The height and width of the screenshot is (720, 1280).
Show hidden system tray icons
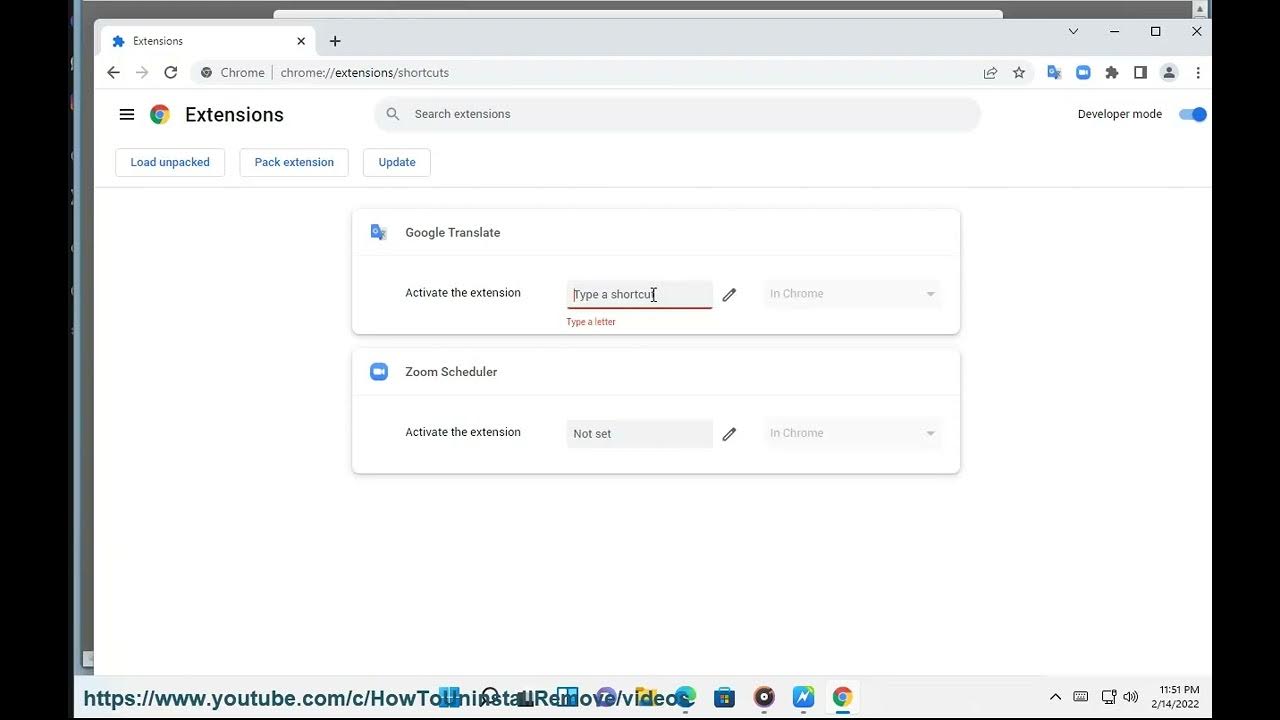[x=1055, y=697]
